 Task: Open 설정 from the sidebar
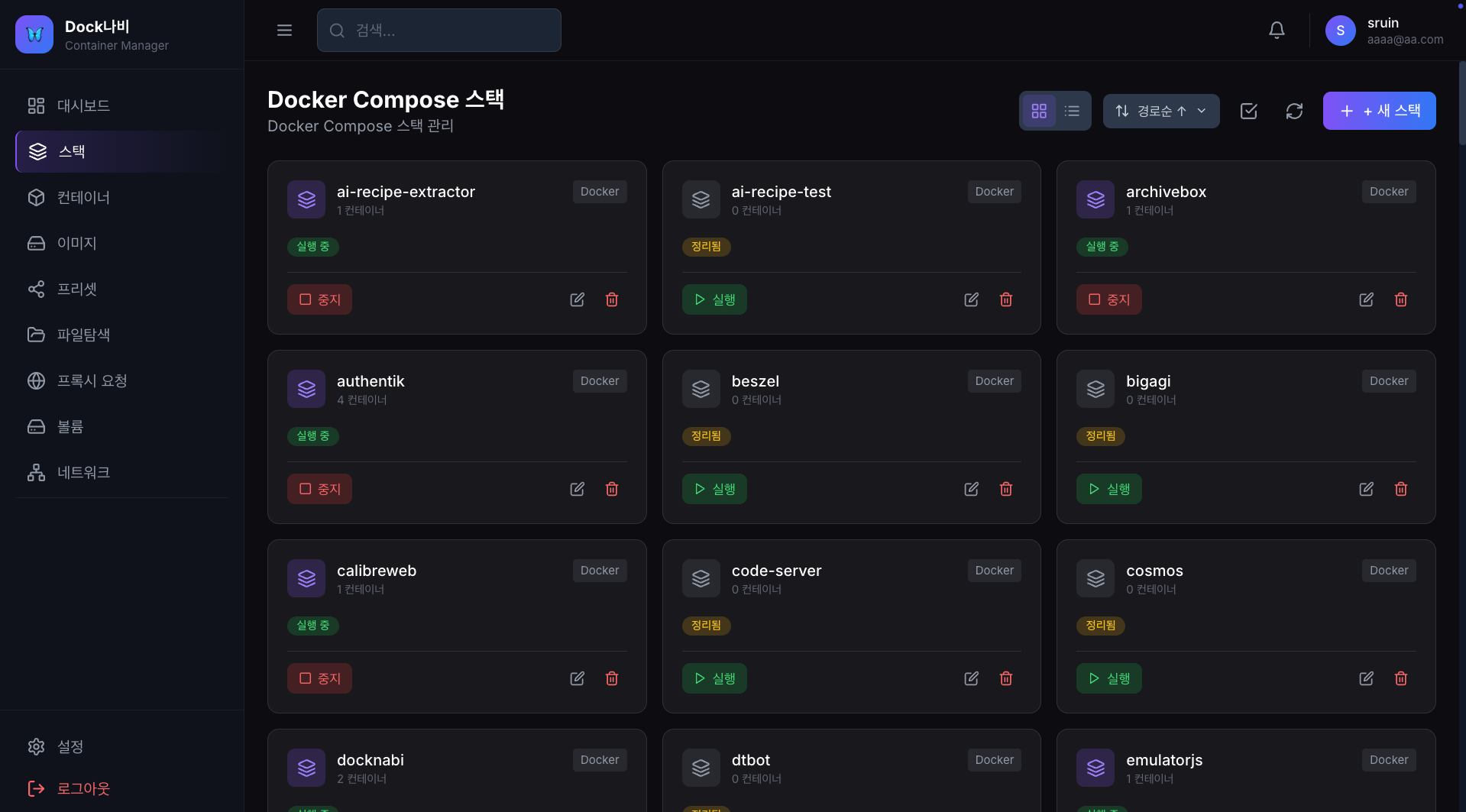pyautogui.click(x=70, y=747)
